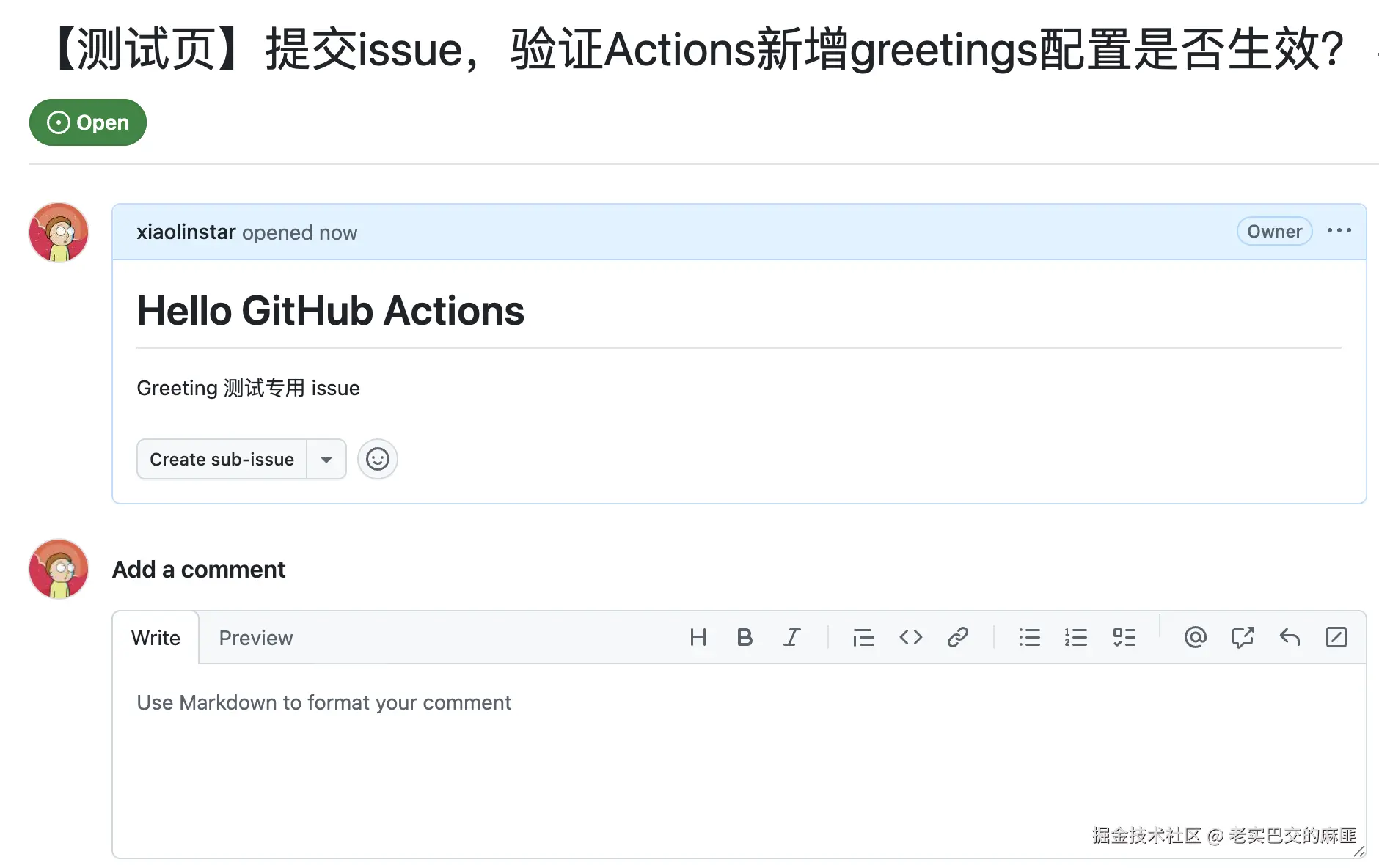Image resolution: width=1379 pixels, height=868 pixels.
Task: Add a link with the chain icon
Action: (957, 637)
